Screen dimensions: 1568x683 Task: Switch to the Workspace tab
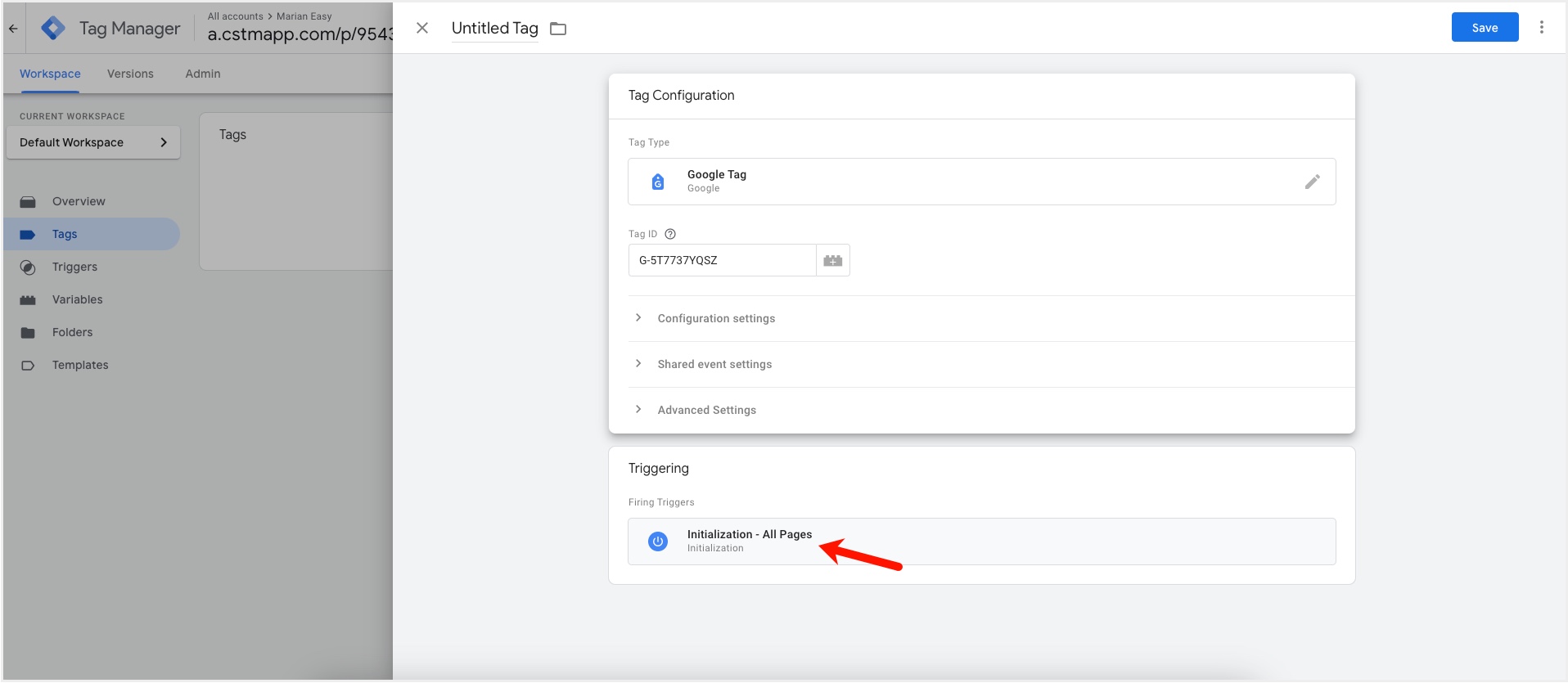50,74
